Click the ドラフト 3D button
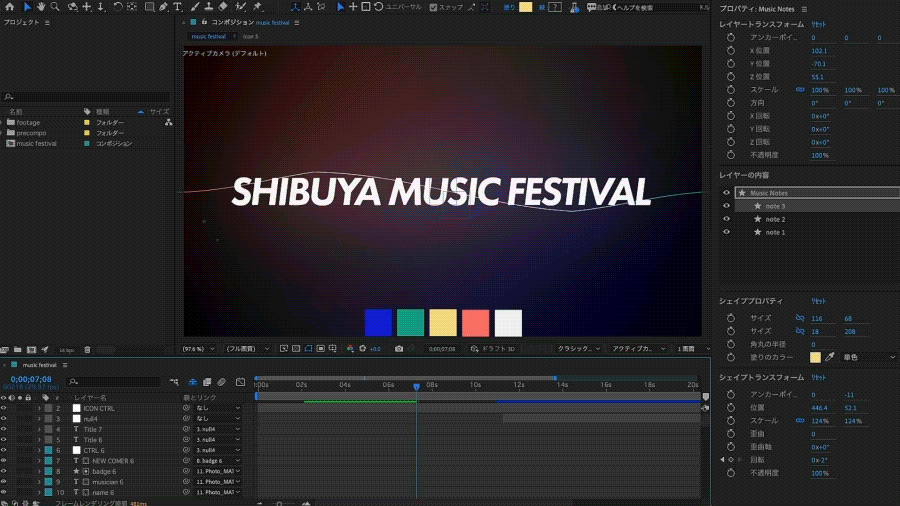 (x=493, y=349)
